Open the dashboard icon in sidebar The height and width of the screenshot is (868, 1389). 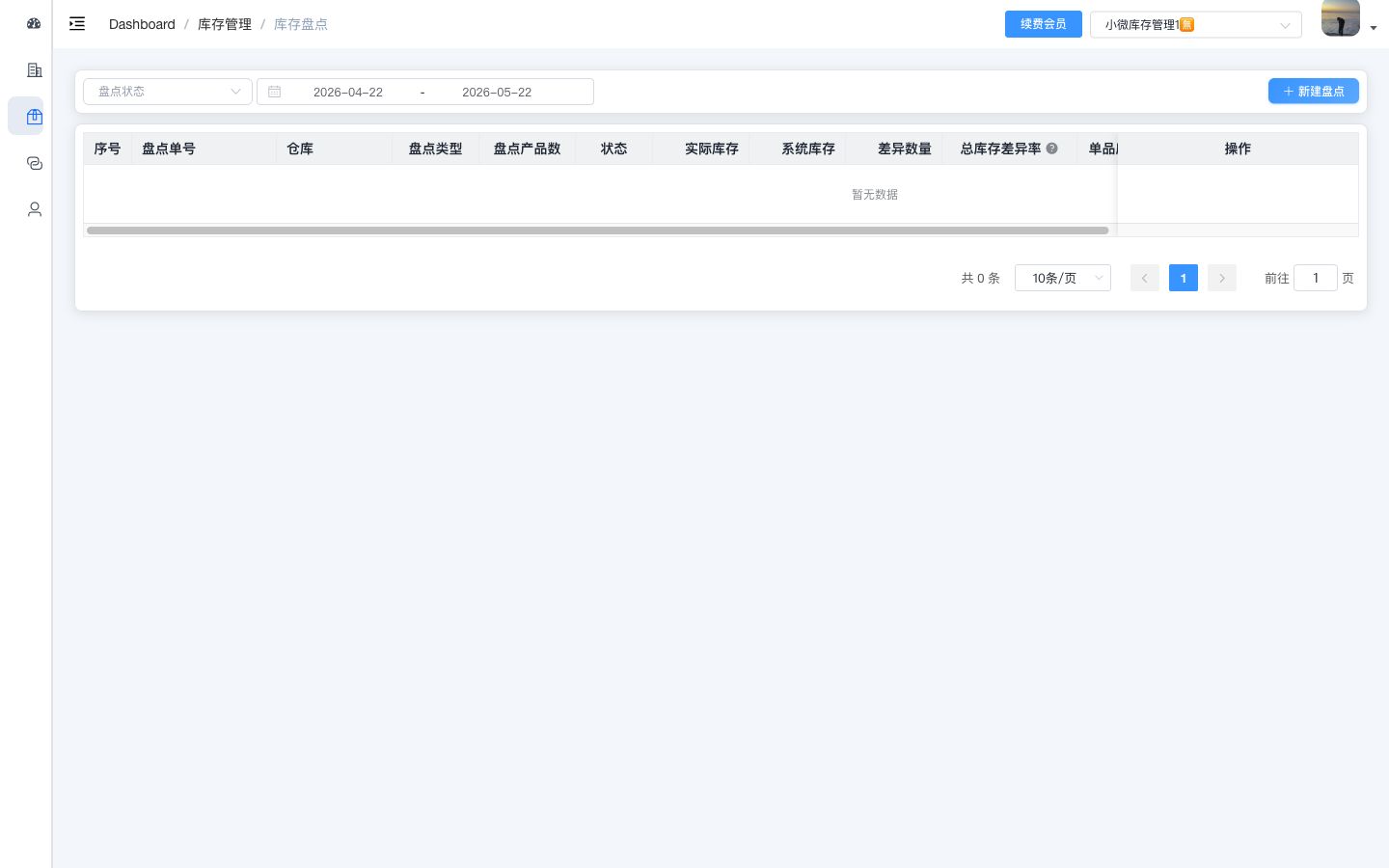point(34,23)
